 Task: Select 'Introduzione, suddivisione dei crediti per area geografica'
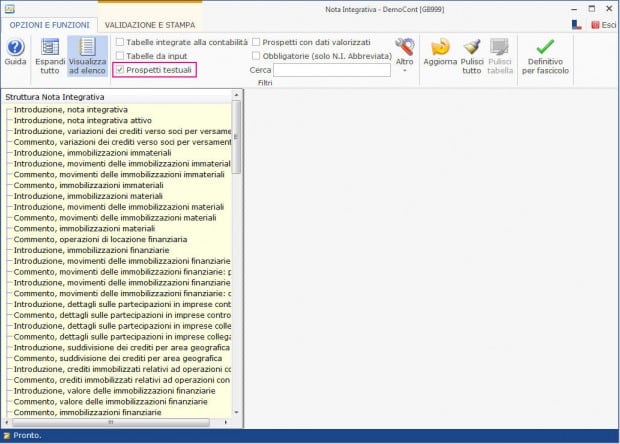122,348
